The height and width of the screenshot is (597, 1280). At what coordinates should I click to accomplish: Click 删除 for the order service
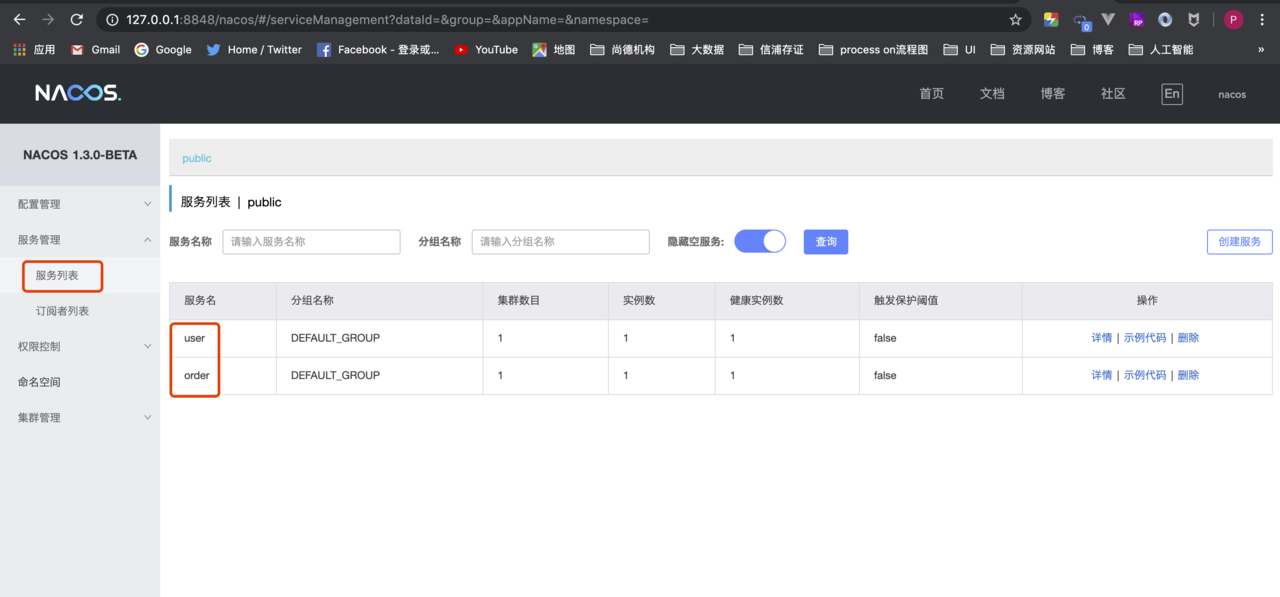(1188, 375)
